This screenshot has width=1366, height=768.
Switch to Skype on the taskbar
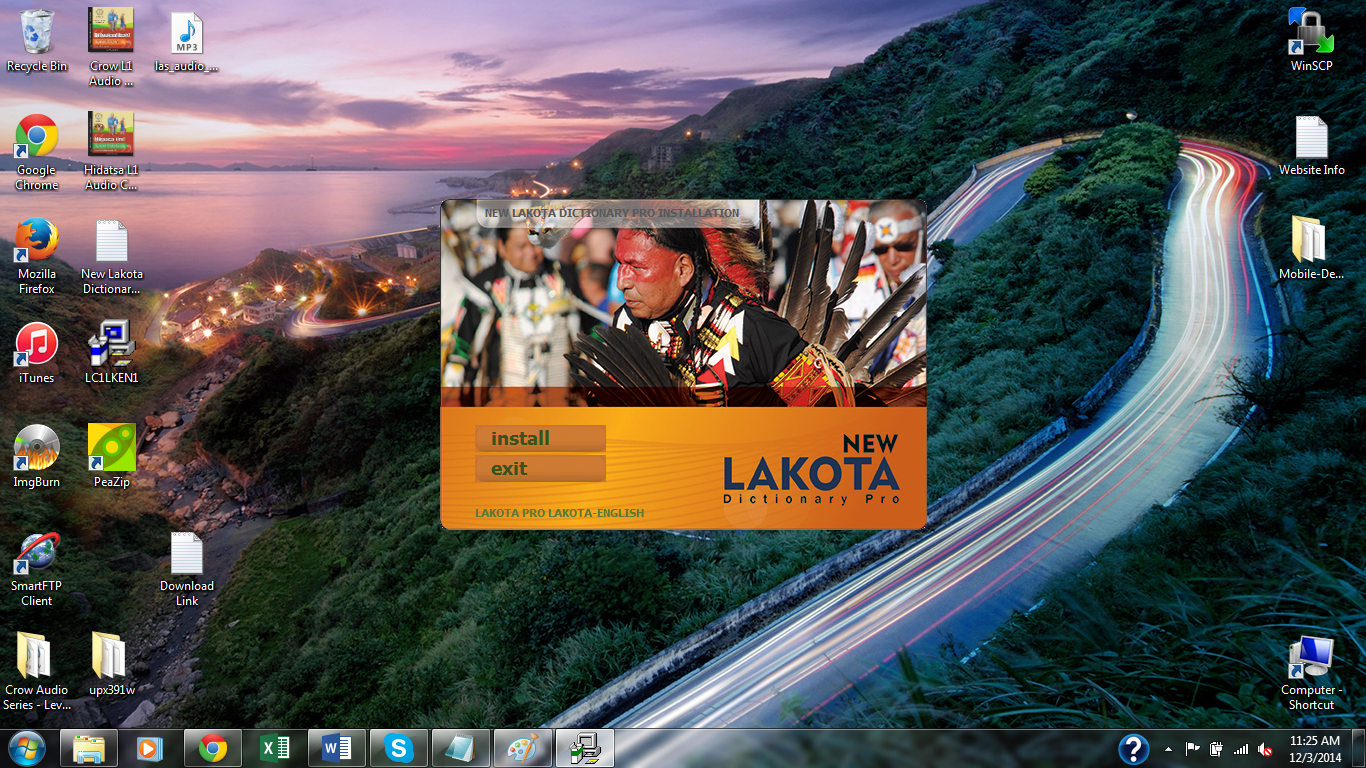click(398, 748)
